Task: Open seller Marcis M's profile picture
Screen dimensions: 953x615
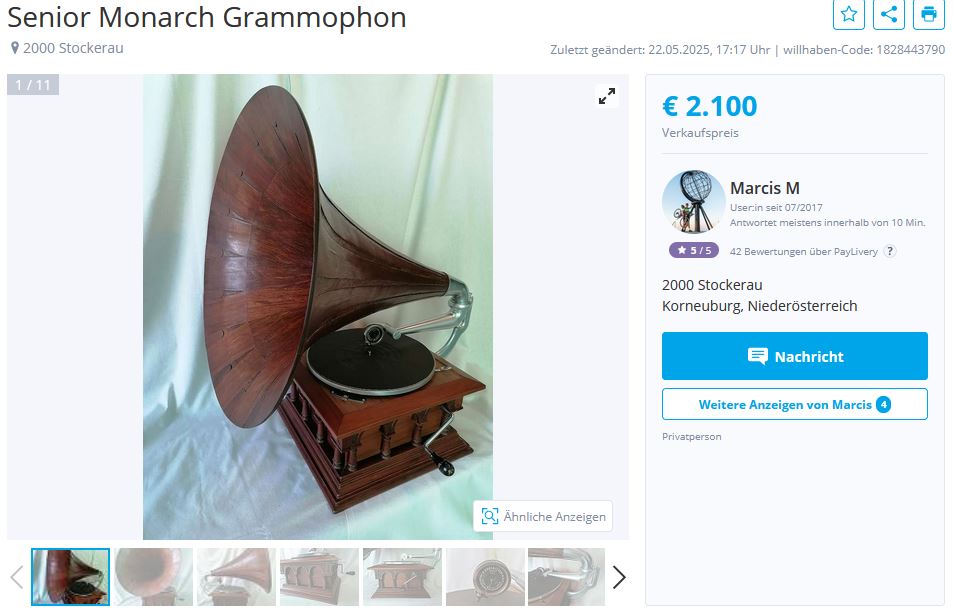Action: pyautogui.click(x=693, y=202)
